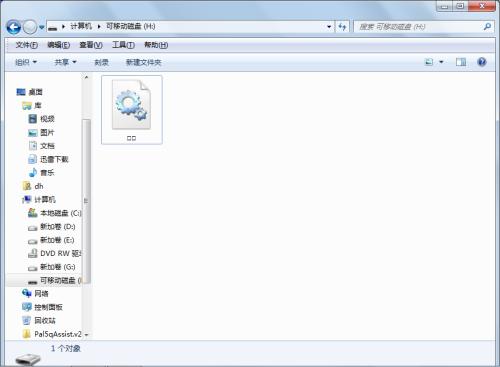This screenshot has width=500, height=367.
Task: Click navigation pane scrollbar up arrow
Action: click(x=86, y=77)
